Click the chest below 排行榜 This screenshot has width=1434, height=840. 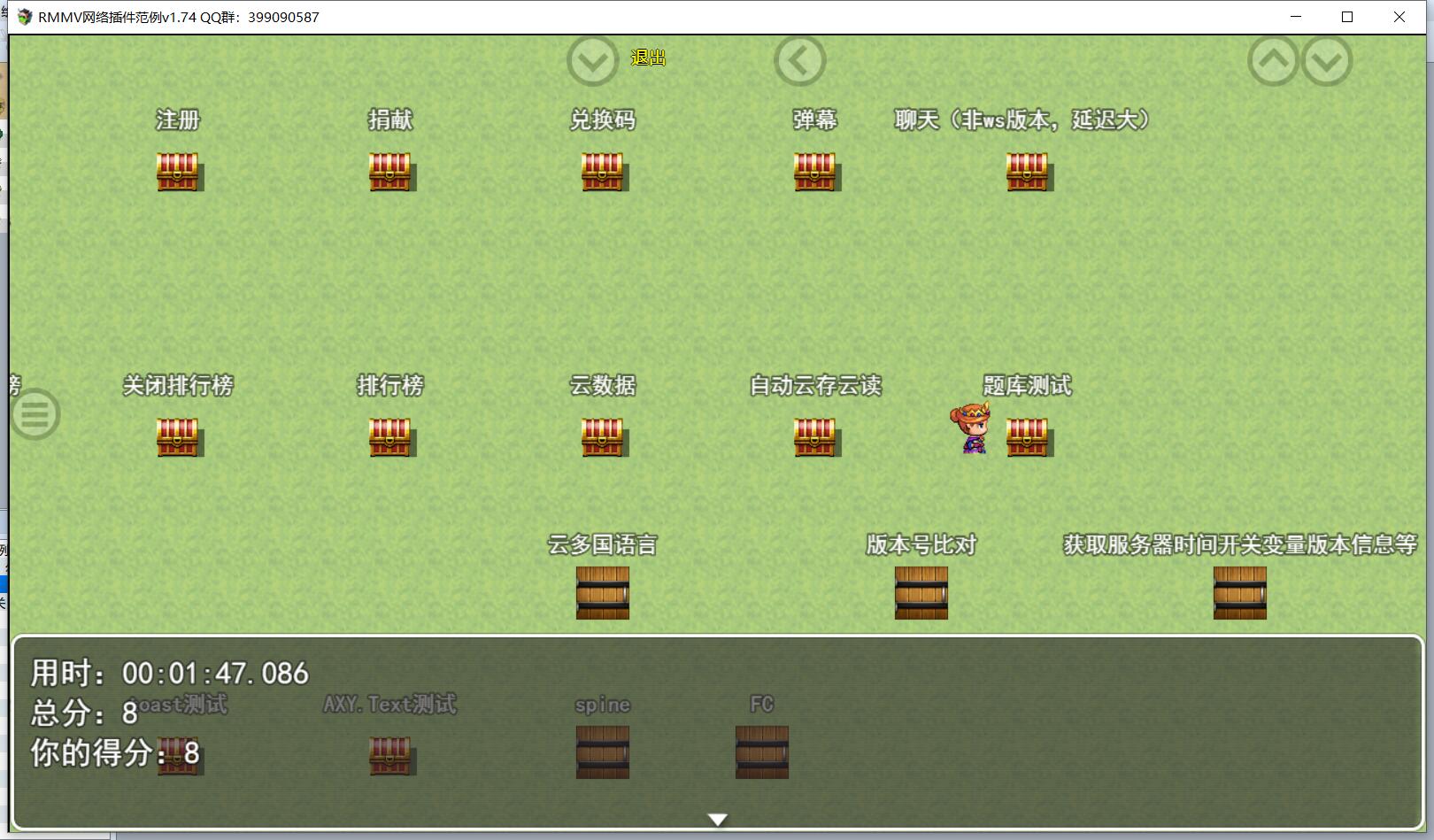pos(390,437)
